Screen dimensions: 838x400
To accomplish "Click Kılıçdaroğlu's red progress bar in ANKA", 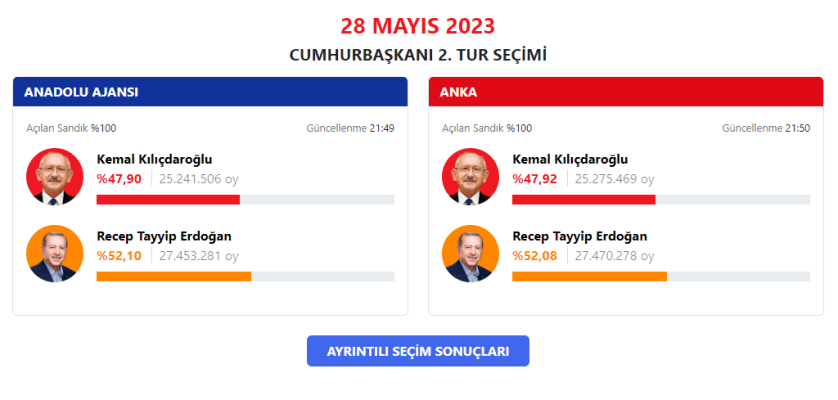I will [584, 199].
